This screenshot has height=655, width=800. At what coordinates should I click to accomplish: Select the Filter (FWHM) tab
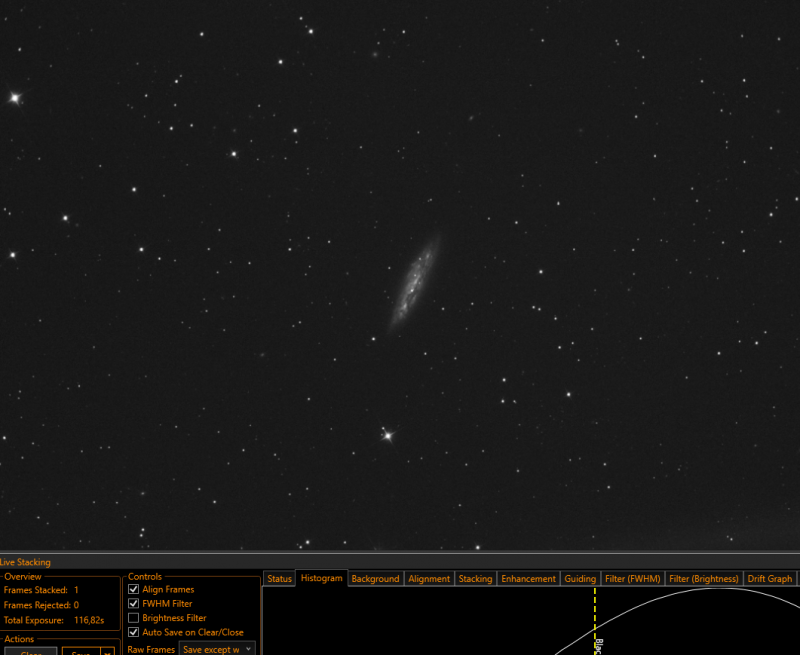pyautogui.click(x=632, y=578)
